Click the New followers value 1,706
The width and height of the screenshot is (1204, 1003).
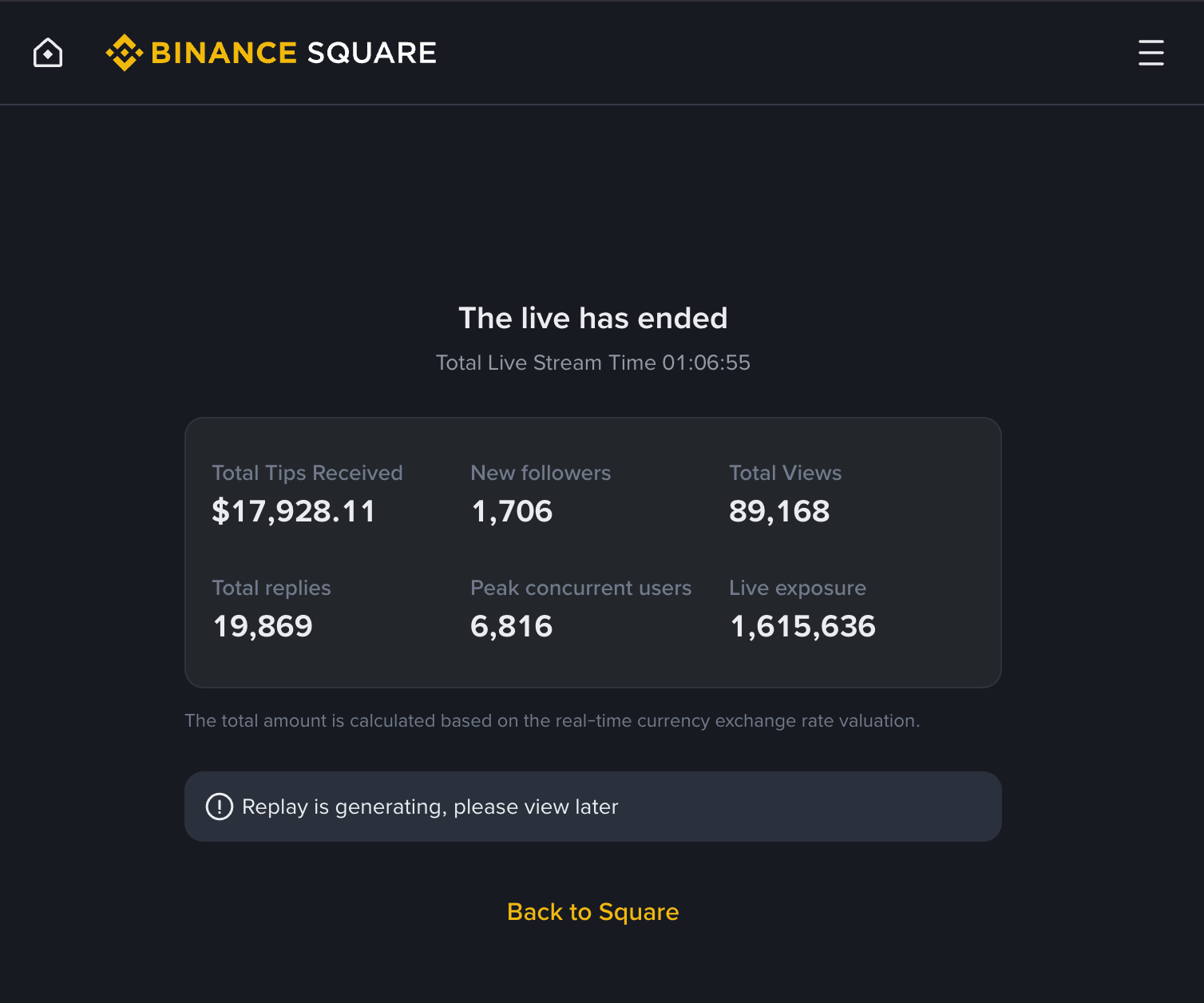tap(512, 512)
